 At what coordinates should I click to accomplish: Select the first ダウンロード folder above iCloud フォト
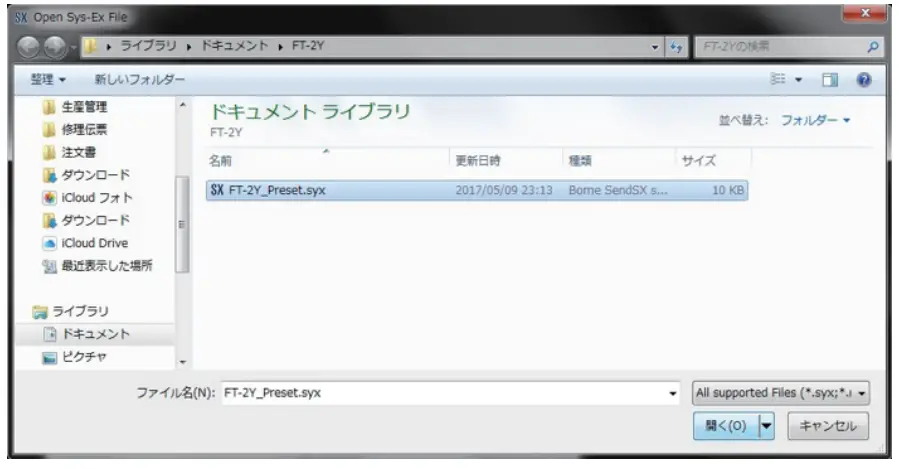click(96, 175)
